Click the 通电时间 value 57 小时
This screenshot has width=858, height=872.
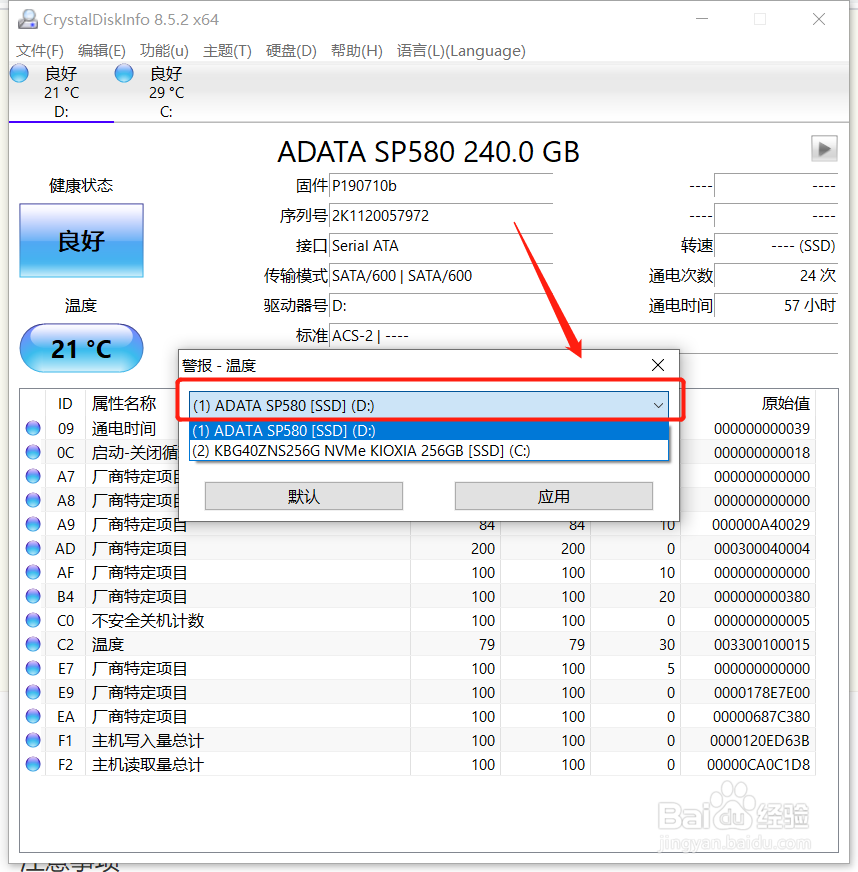(776, 306)
